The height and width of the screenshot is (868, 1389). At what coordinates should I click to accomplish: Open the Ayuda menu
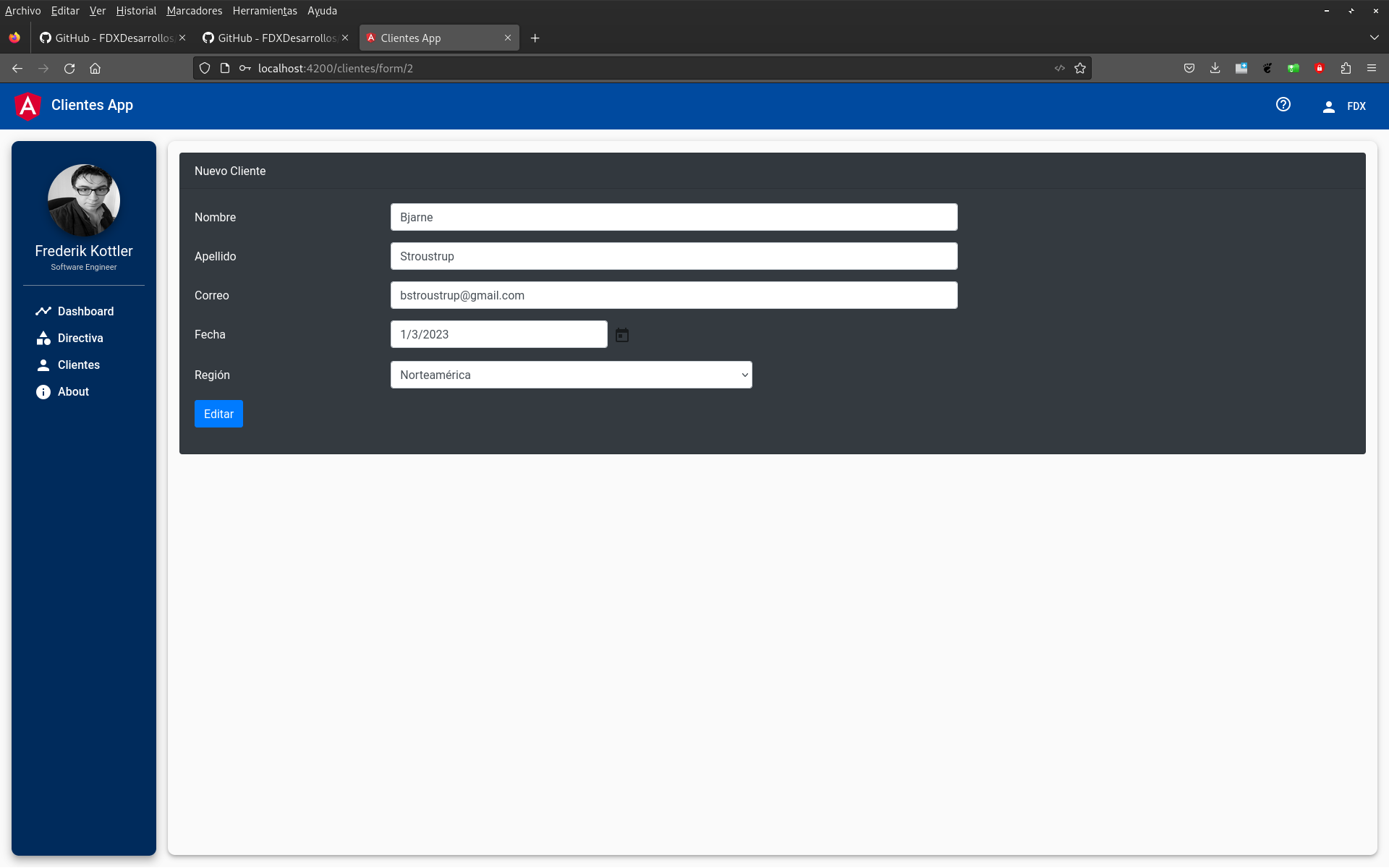pyautogui.click(x=322, y=11)
